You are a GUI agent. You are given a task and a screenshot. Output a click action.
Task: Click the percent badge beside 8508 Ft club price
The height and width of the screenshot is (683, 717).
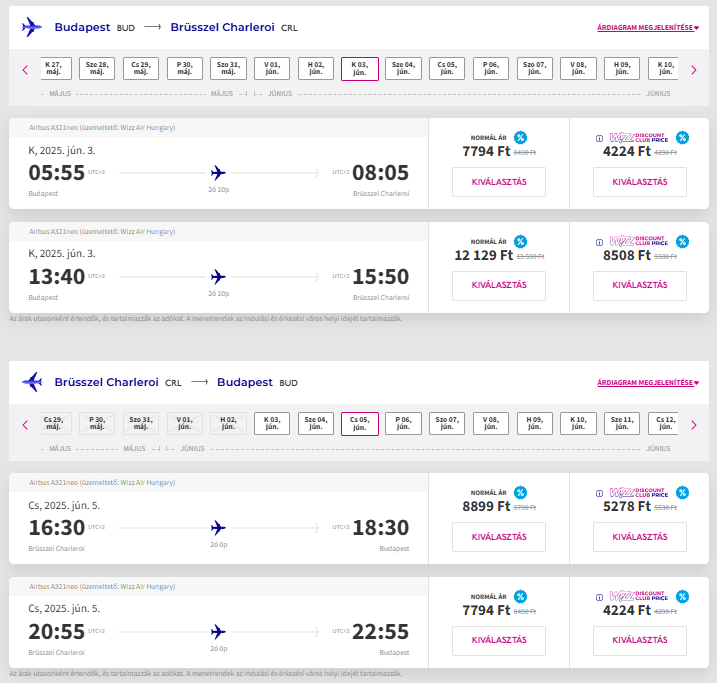point(682,241)
